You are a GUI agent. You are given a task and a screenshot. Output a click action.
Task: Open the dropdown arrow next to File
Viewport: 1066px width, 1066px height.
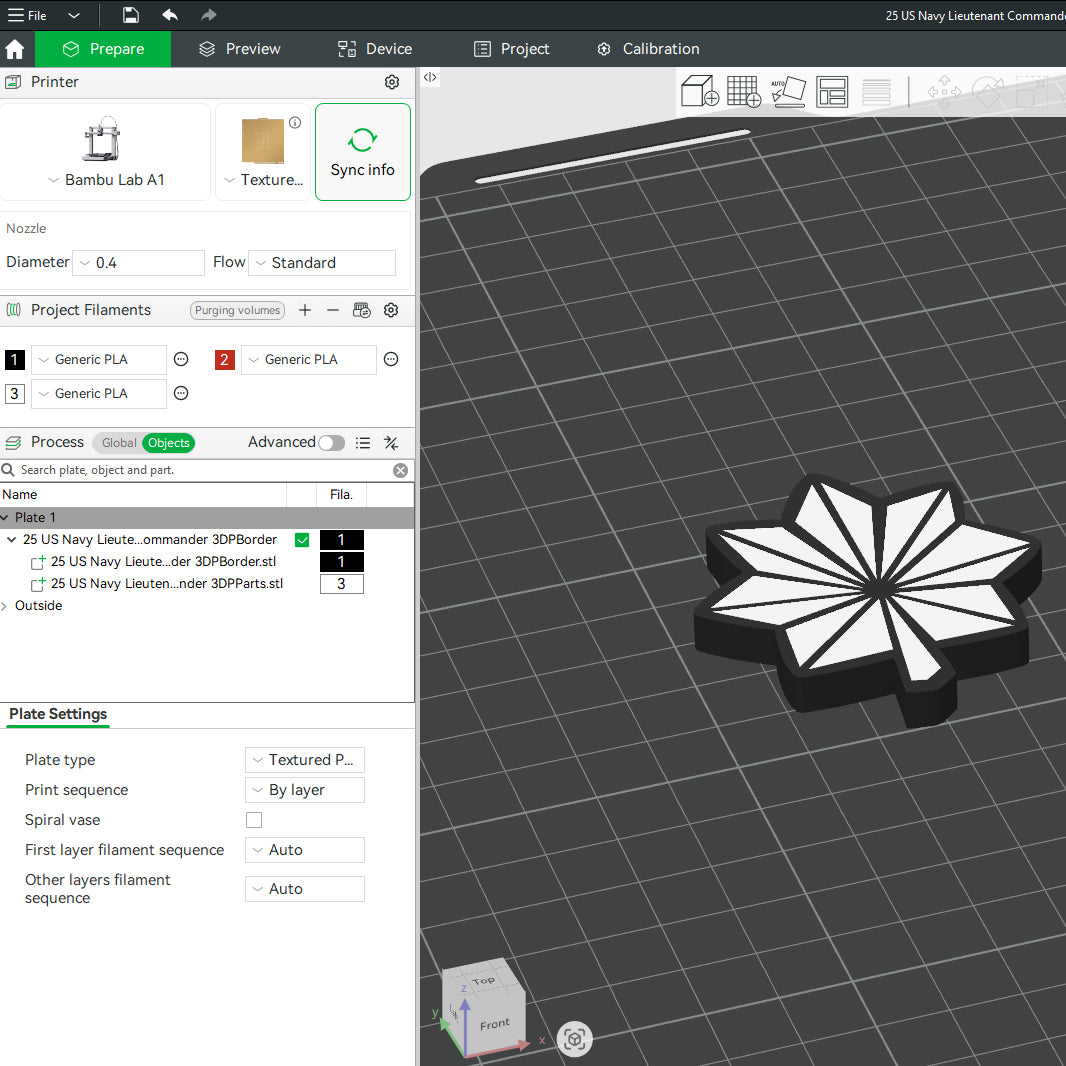74,15
